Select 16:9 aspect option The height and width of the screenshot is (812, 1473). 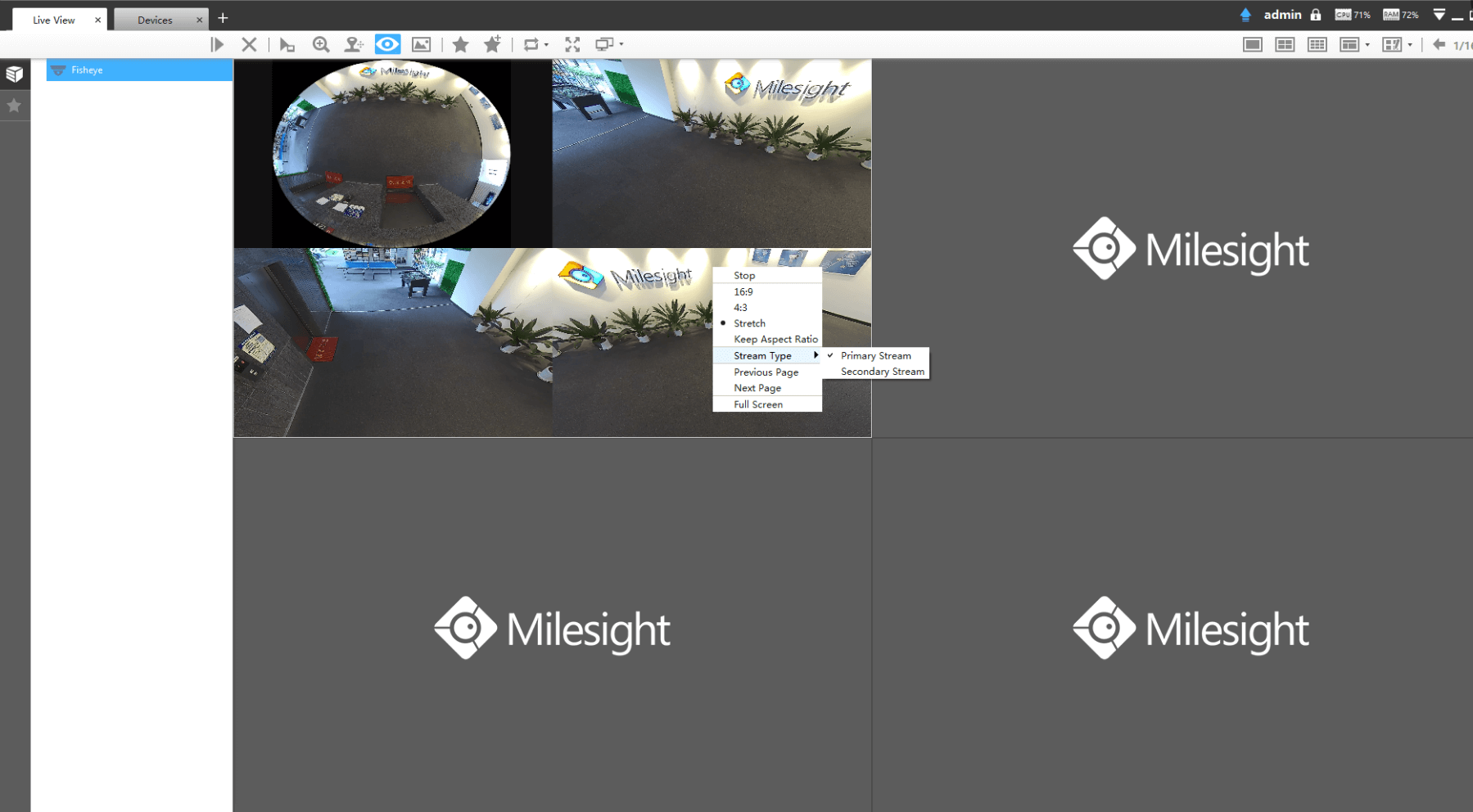(767, 291)
